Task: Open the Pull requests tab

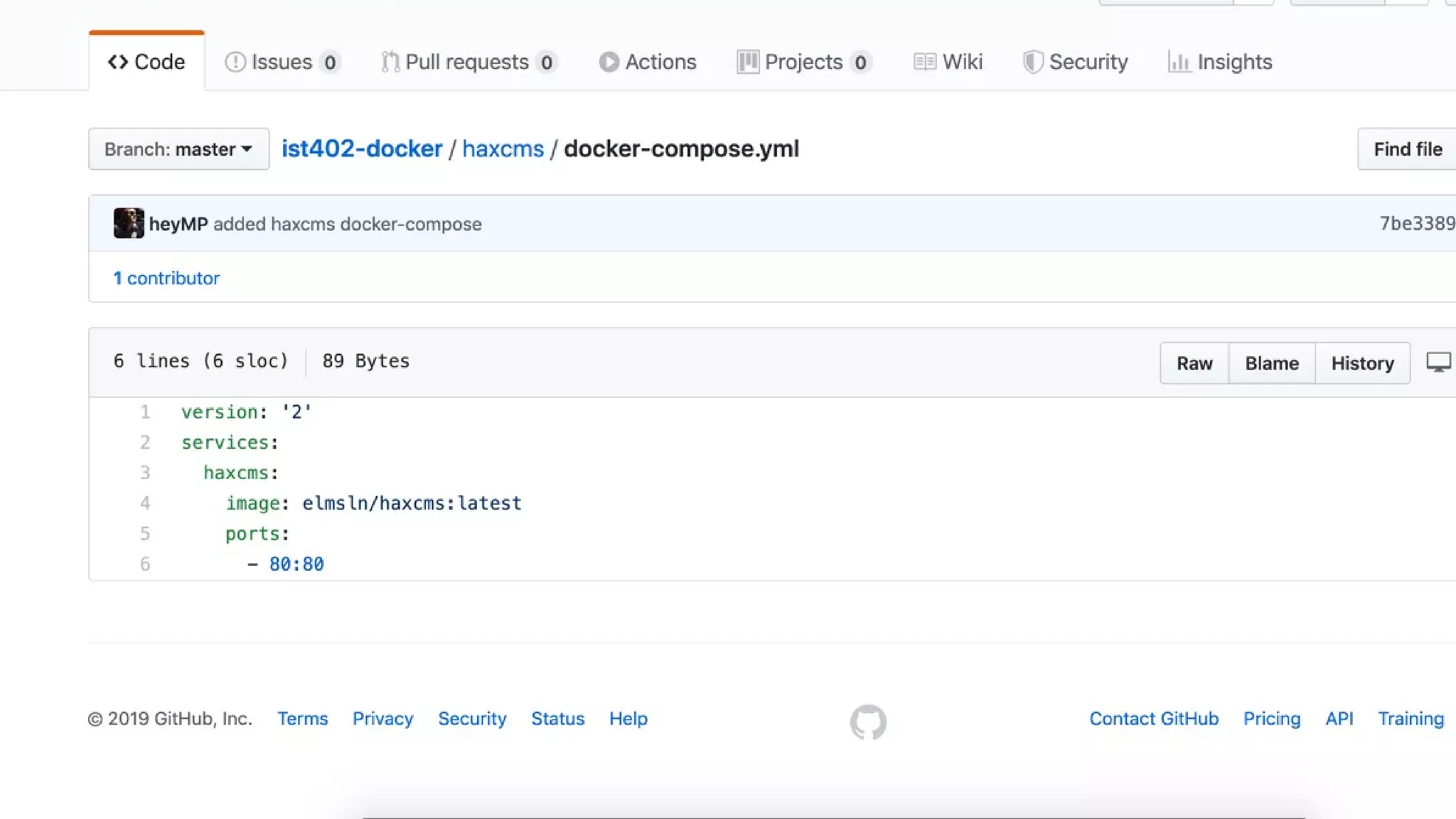Action: coord(468,63)
